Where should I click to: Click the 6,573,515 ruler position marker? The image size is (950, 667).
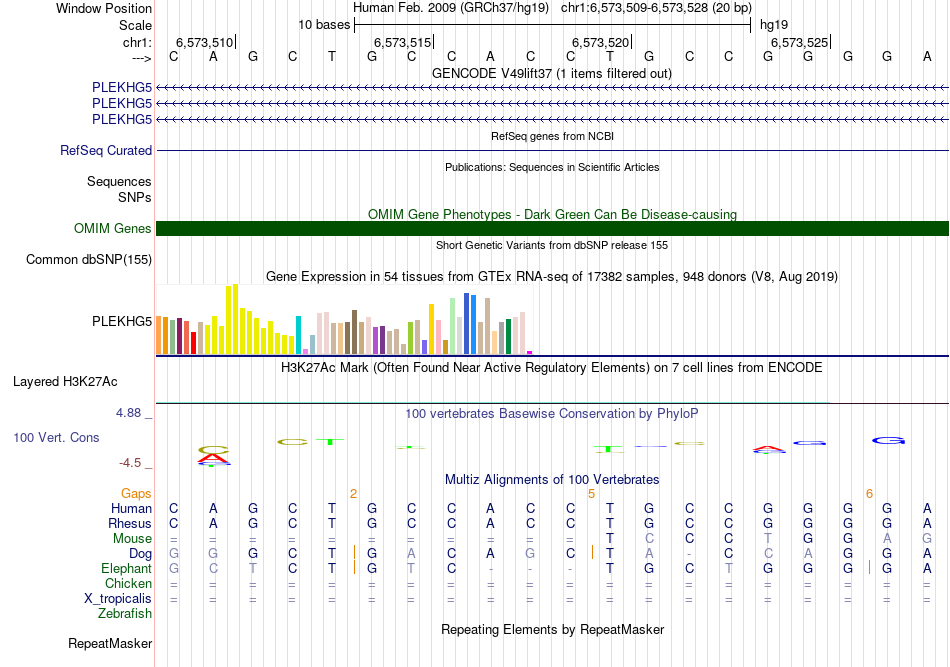[x=404, y=42]
